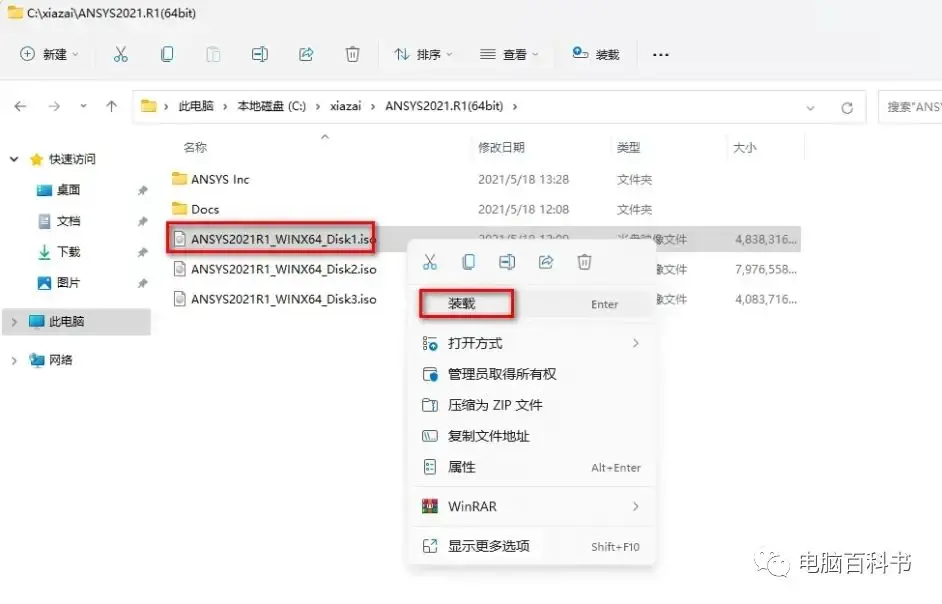Choose 复制文件地址 menu entry
The width and height of the screenshot is (942, 604).
click(x=533, y=436)
